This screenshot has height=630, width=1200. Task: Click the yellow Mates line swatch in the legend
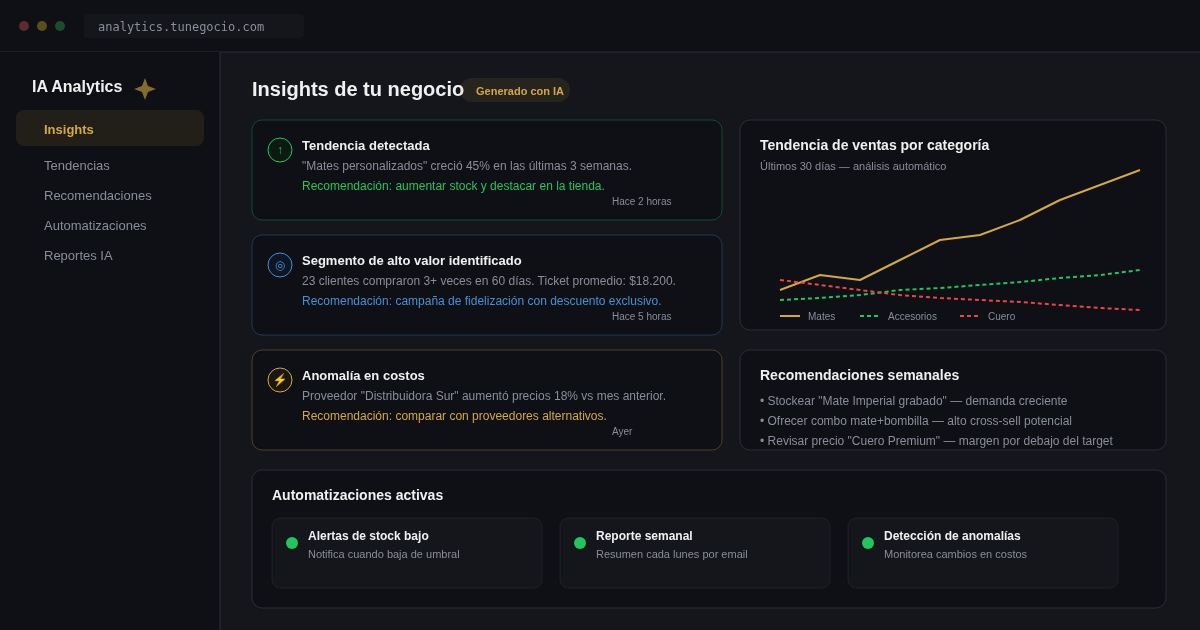pyautogui.click(x=790, y=316)
